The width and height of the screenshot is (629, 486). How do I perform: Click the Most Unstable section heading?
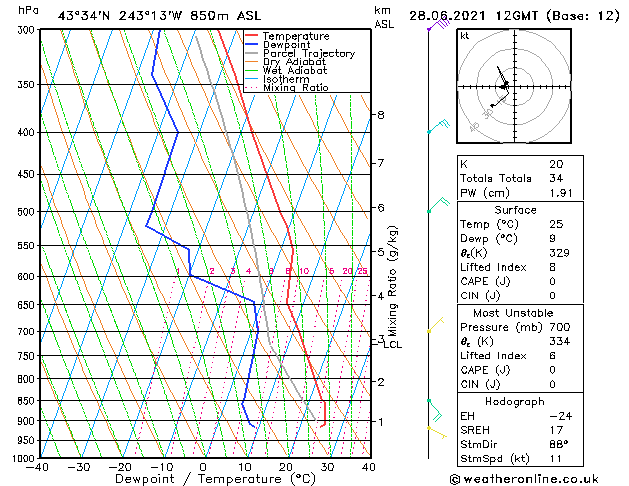[x=513, y=313]
